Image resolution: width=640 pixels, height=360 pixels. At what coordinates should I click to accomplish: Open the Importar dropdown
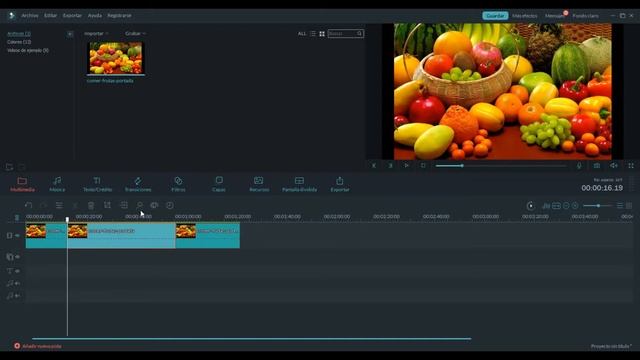click(x=96, y=33)
